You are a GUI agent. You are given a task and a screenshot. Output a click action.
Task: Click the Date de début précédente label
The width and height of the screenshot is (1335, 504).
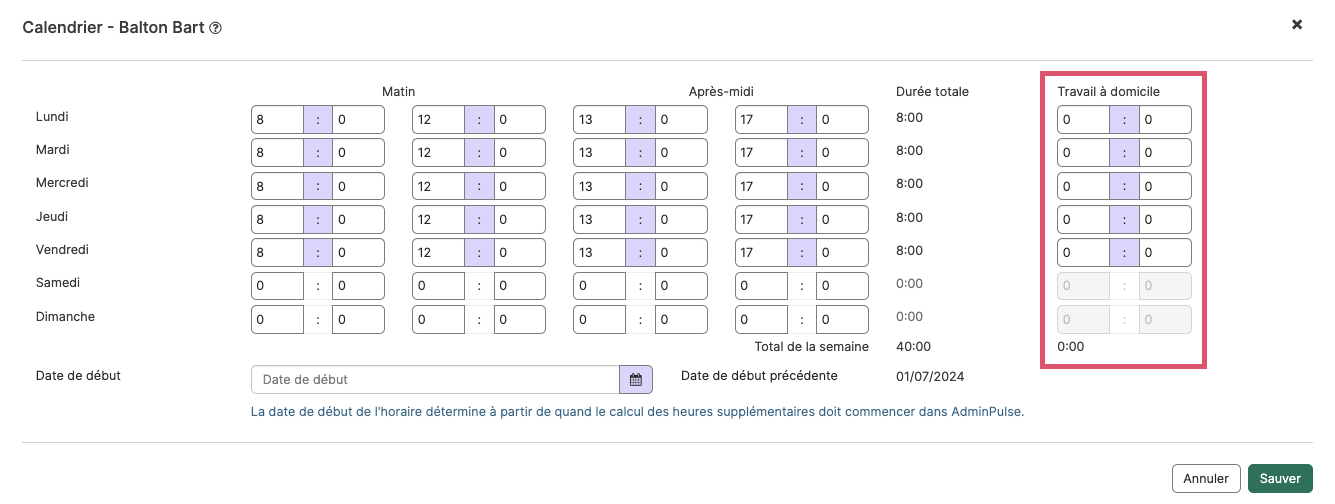pos(759,376)
